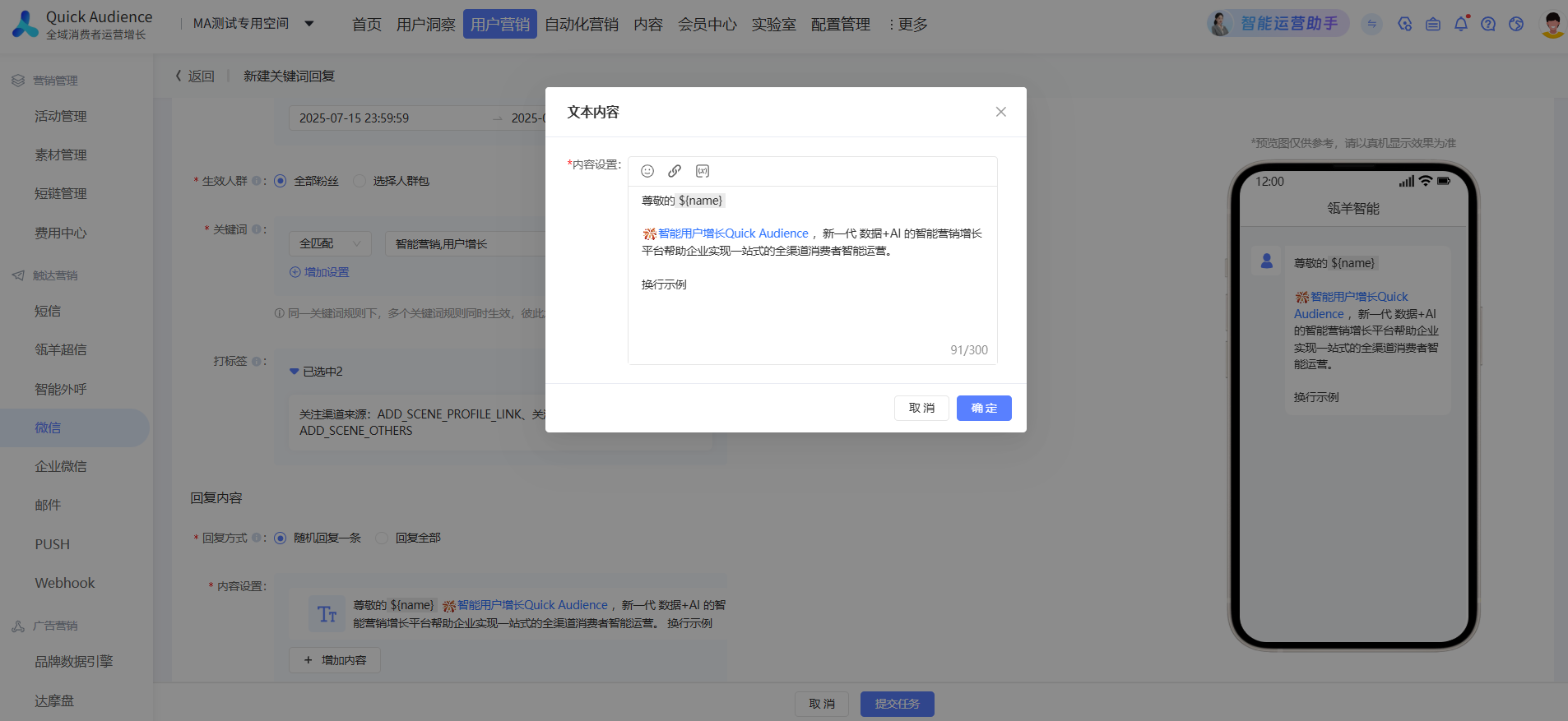Click the briefcase icon in top bar

(x=1433, y=24)
